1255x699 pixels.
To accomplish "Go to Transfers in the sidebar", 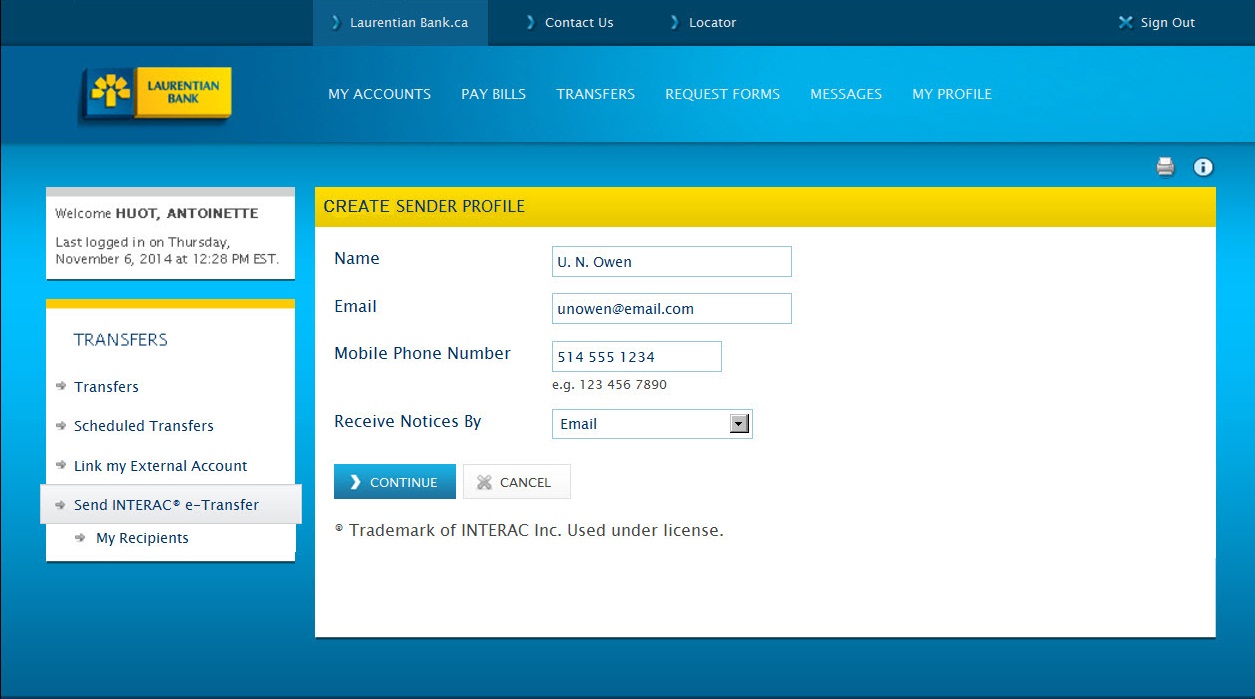I will tap(106, 387).
